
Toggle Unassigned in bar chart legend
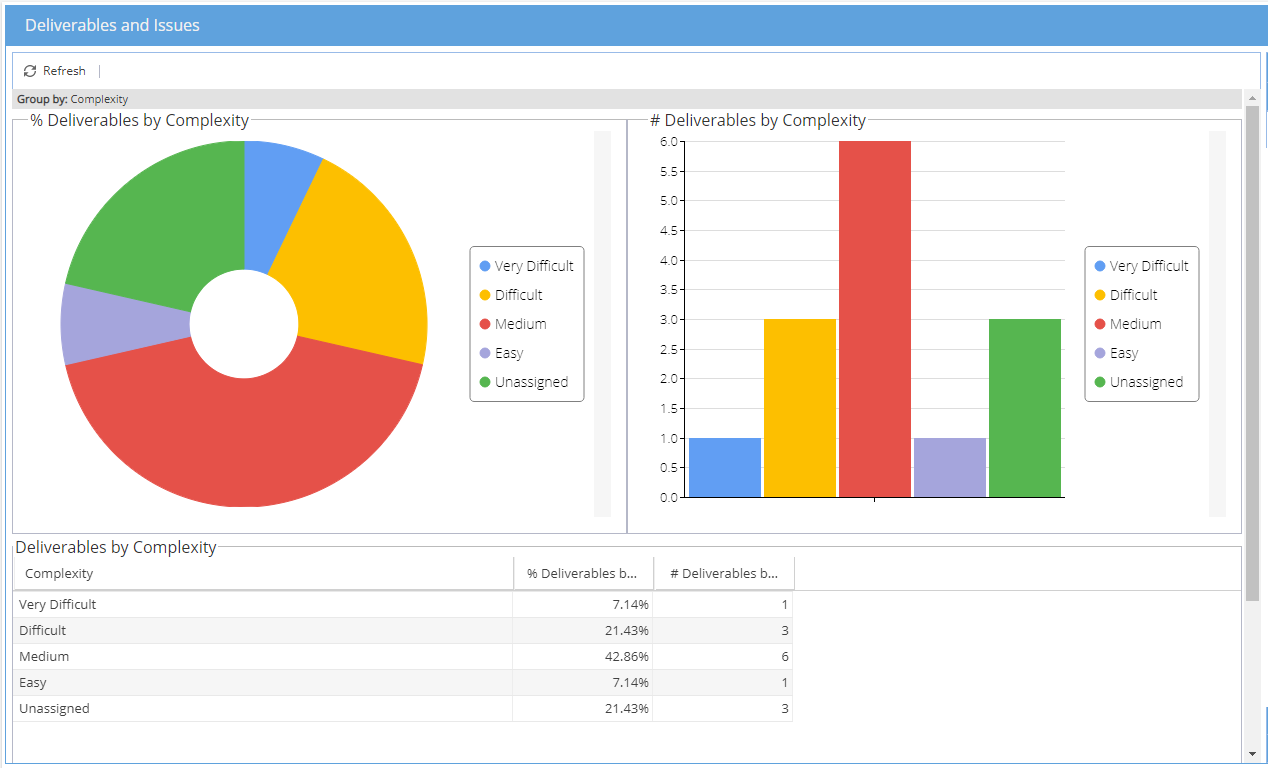click(1138, 382)
